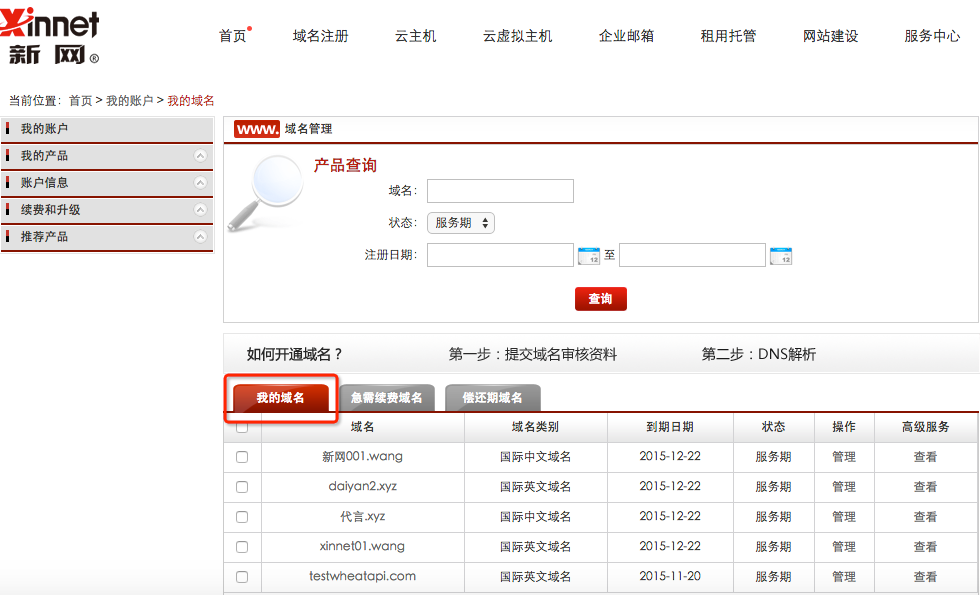This screenshot has height=595, width=980.
Task: Open 域名注册 in top navigation
Action: click(321, 36)
